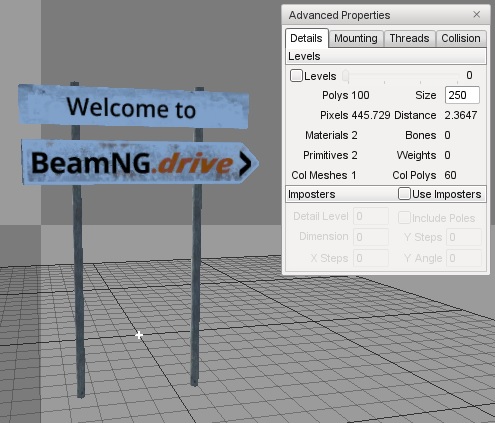Click the Levels section header

click(x=386, y=56)
